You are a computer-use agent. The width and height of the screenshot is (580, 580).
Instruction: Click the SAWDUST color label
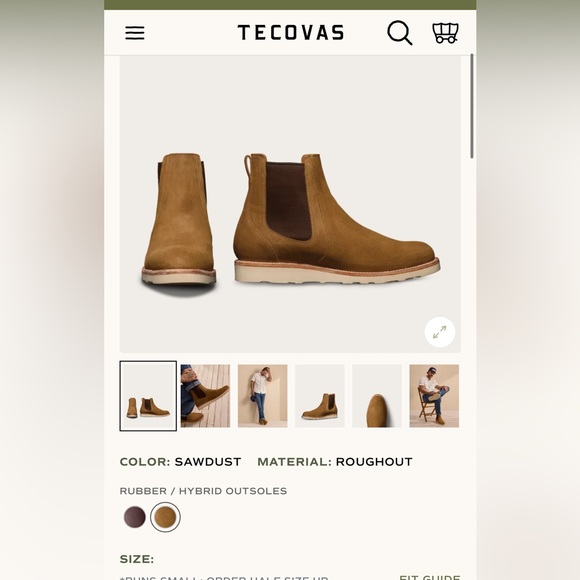point(208,462)
